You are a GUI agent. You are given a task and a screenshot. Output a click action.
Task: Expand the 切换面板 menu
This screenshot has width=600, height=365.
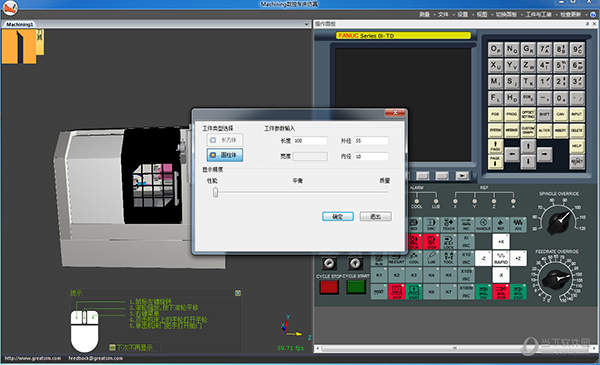click(506, 15)
